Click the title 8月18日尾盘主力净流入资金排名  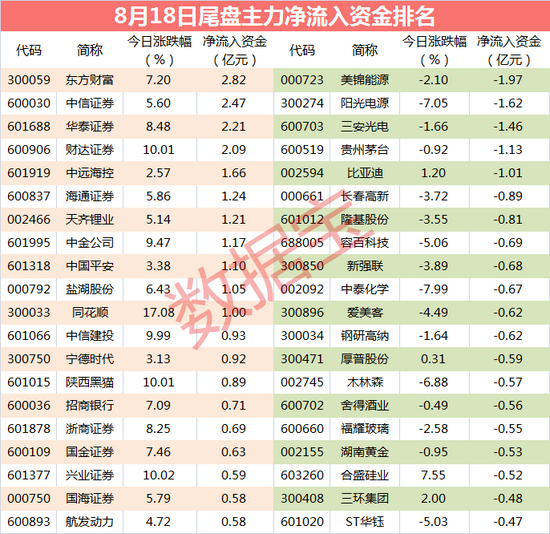pos(274,16)
